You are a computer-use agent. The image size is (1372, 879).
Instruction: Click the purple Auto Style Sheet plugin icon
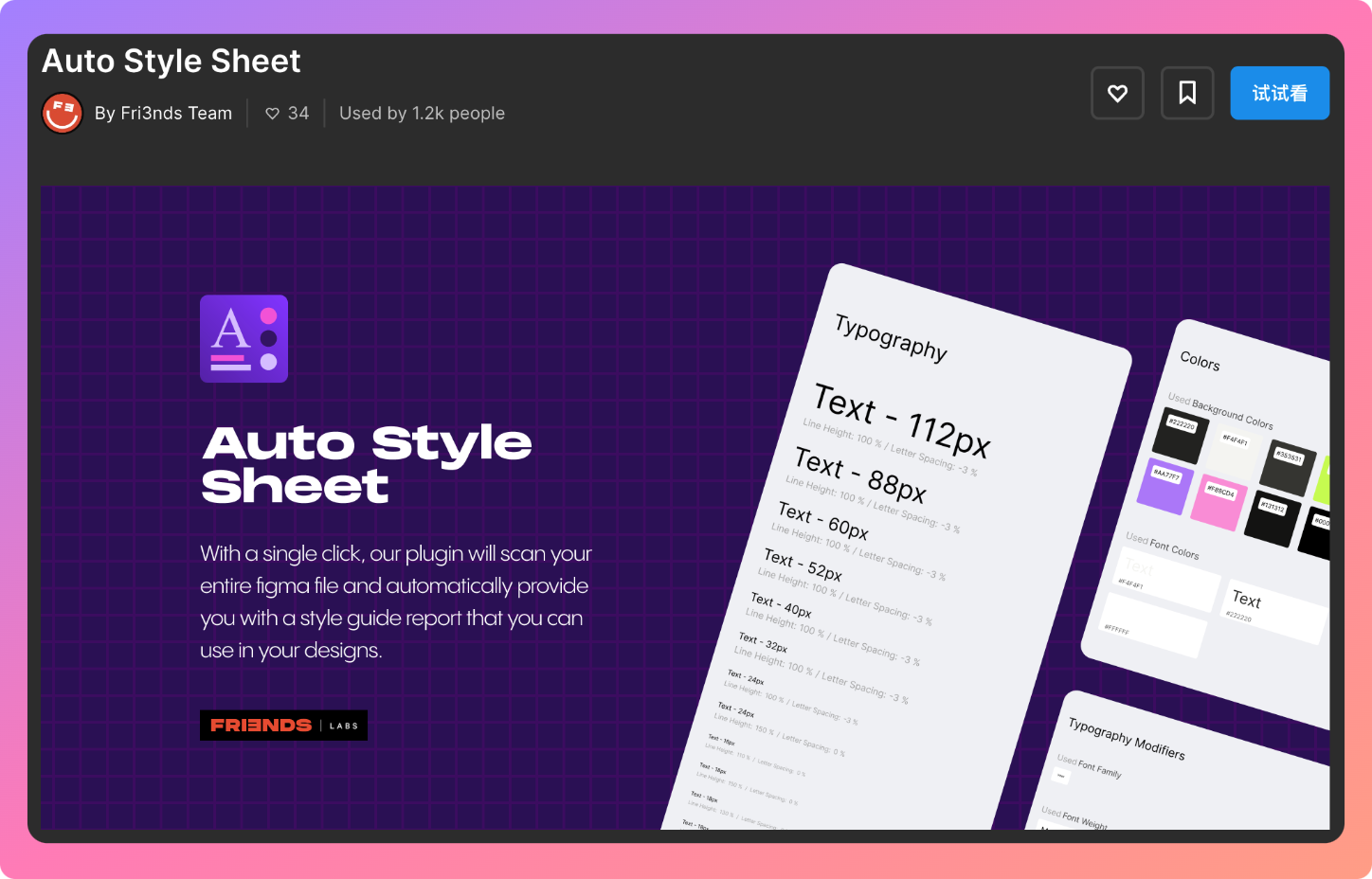244,338
